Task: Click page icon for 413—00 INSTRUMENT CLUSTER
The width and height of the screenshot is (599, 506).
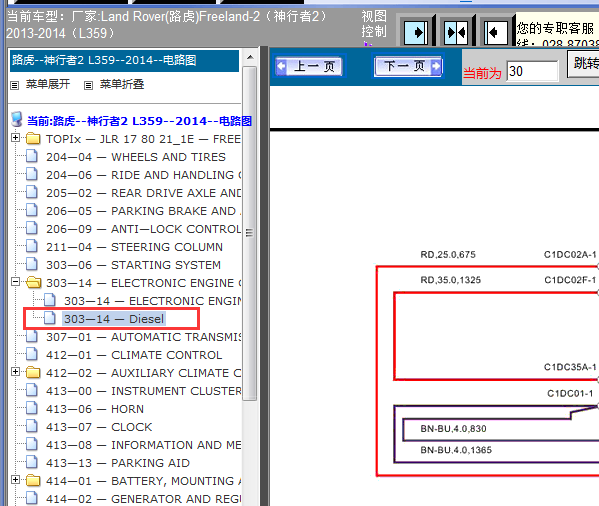Action: pos(32,390)
